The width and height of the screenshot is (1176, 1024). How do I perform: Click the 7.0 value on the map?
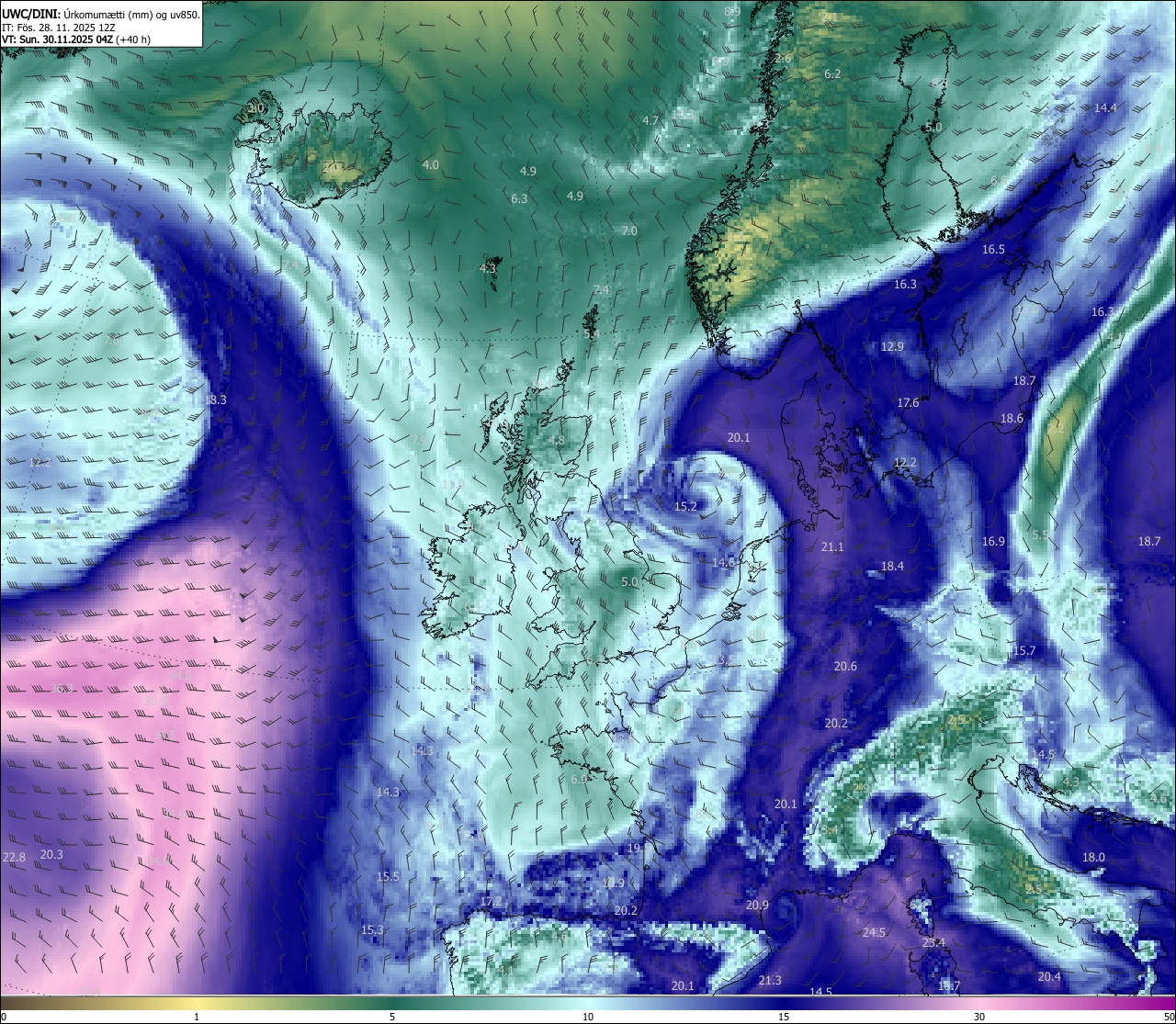point(628,231)
